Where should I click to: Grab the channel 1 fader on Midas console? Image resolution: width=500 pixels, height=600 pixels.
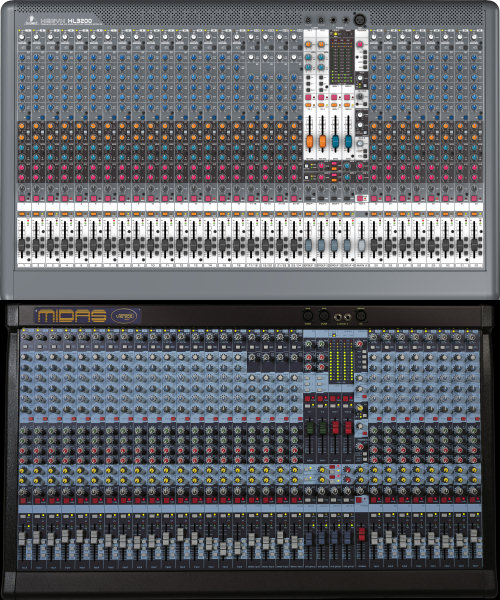[x=22, y=539]
